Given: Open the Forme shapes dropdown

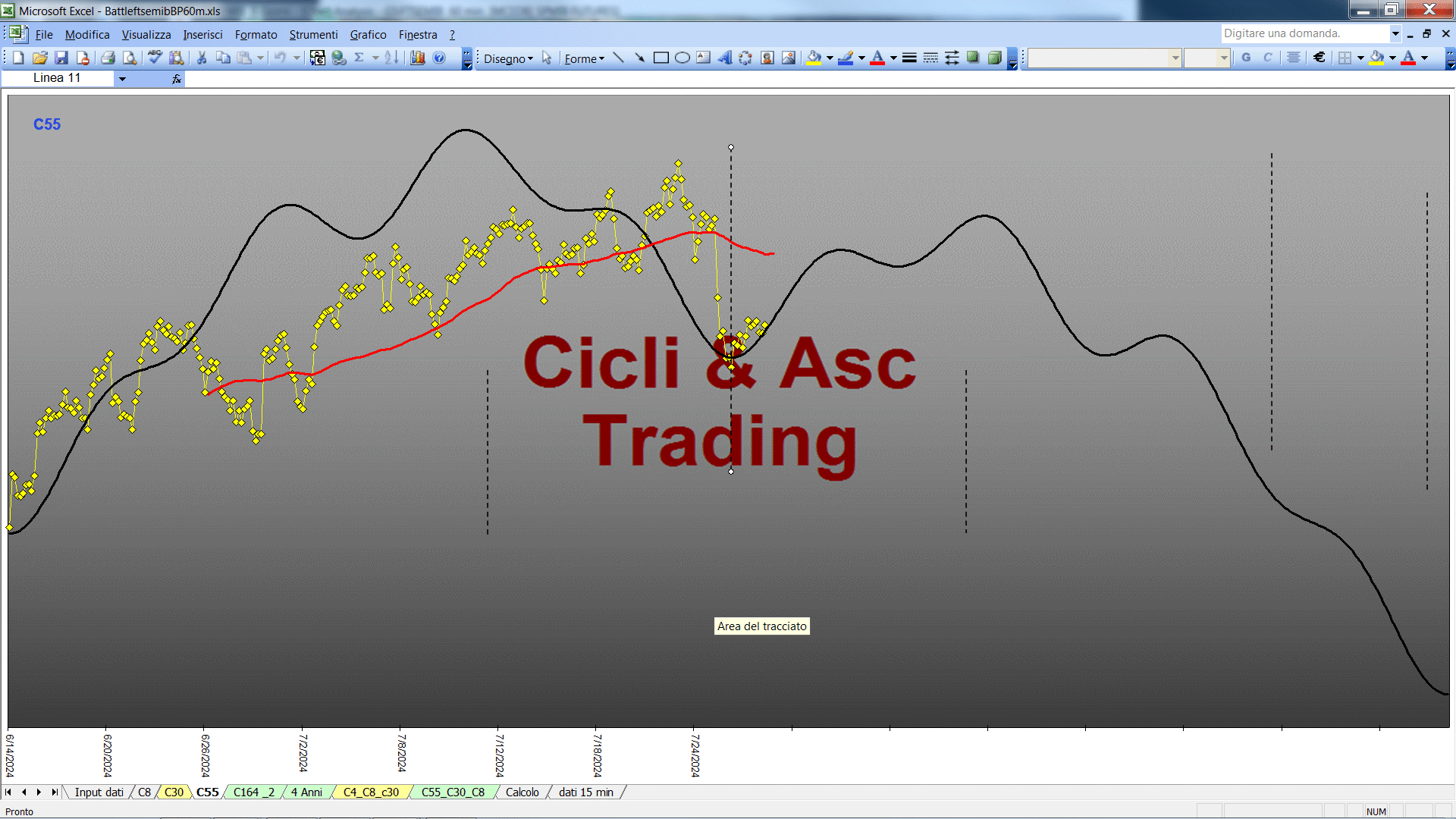Looking at the screenshot, I should (x=584, y=58).
